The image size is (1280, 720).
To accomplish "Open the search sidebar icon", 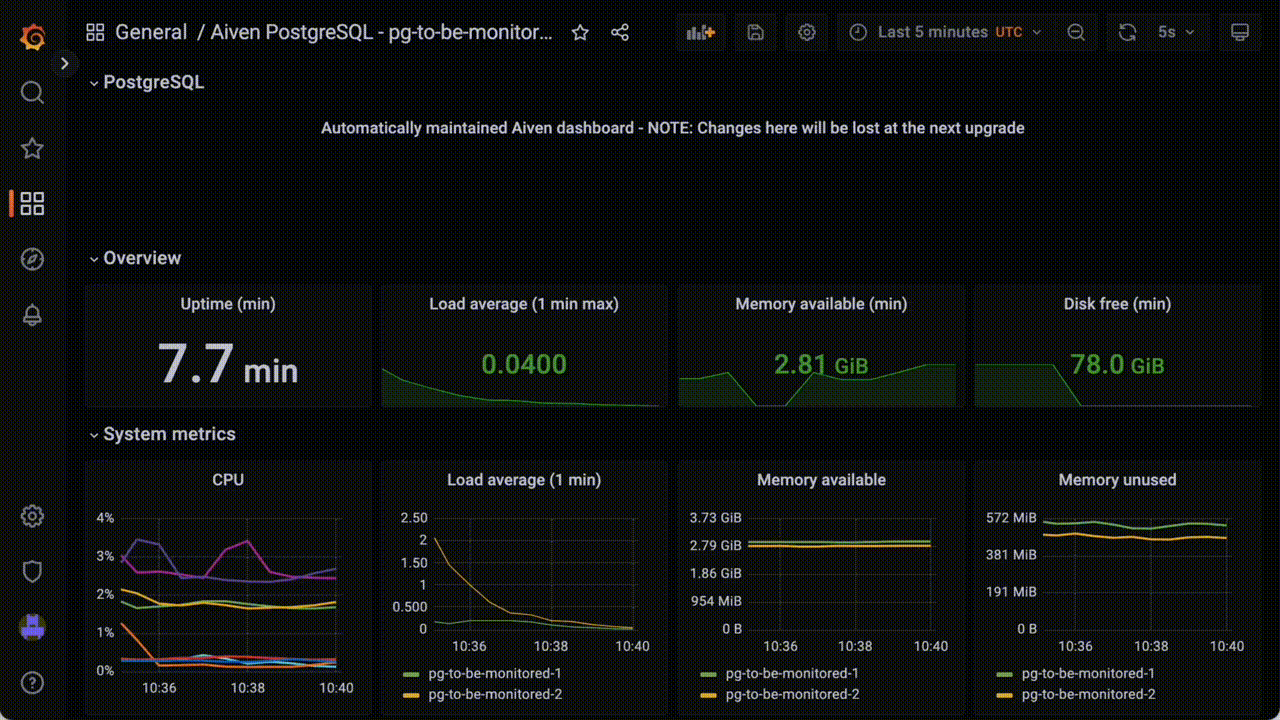I will point(32,92).
